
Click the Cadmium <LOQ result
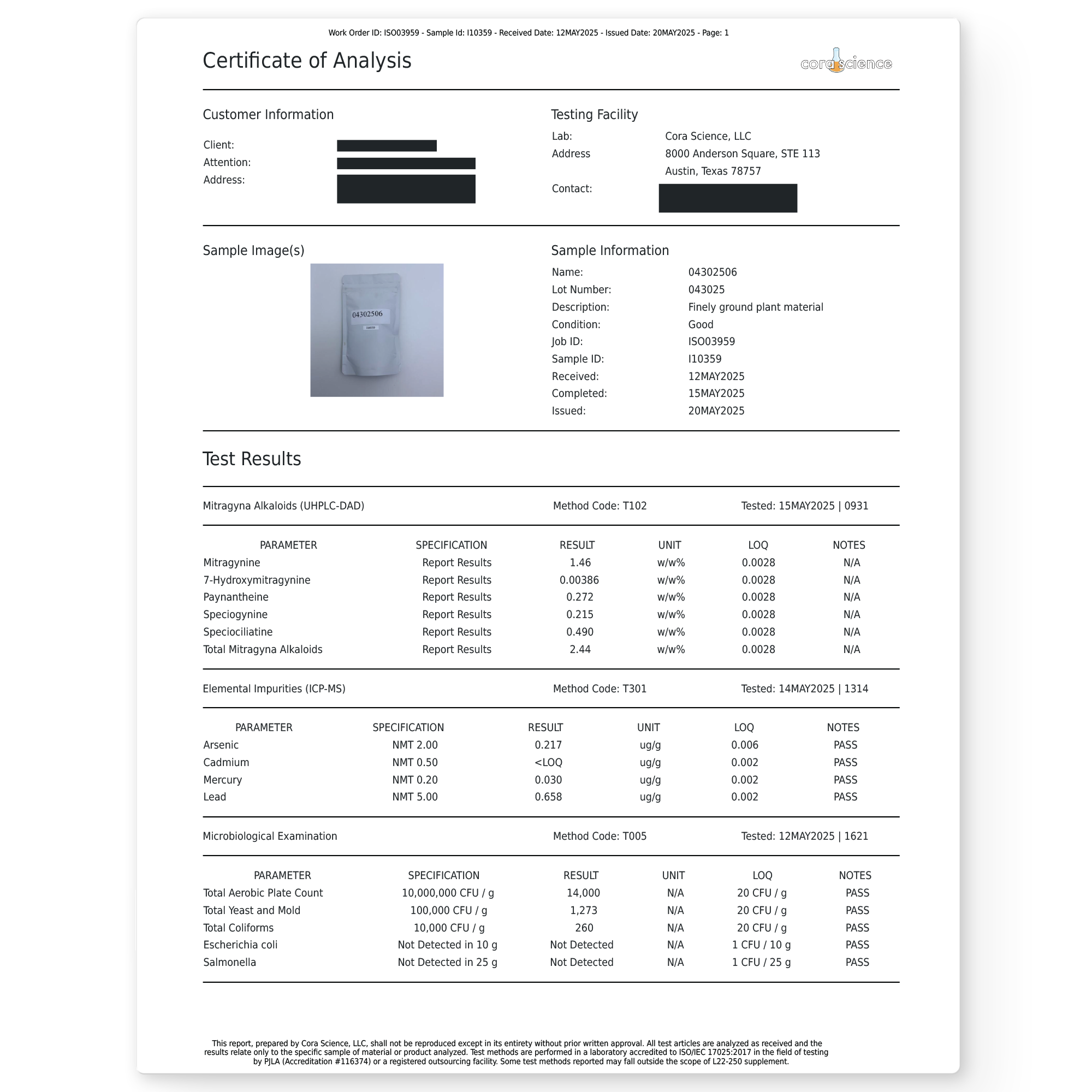pyautogui.click(x=548, y=762)
